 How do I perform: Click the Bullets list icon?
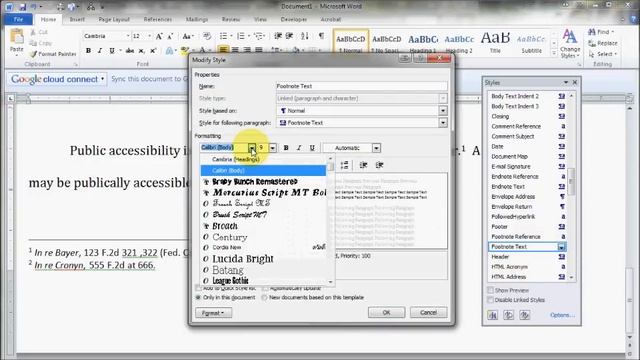click(x=223, y=36)
